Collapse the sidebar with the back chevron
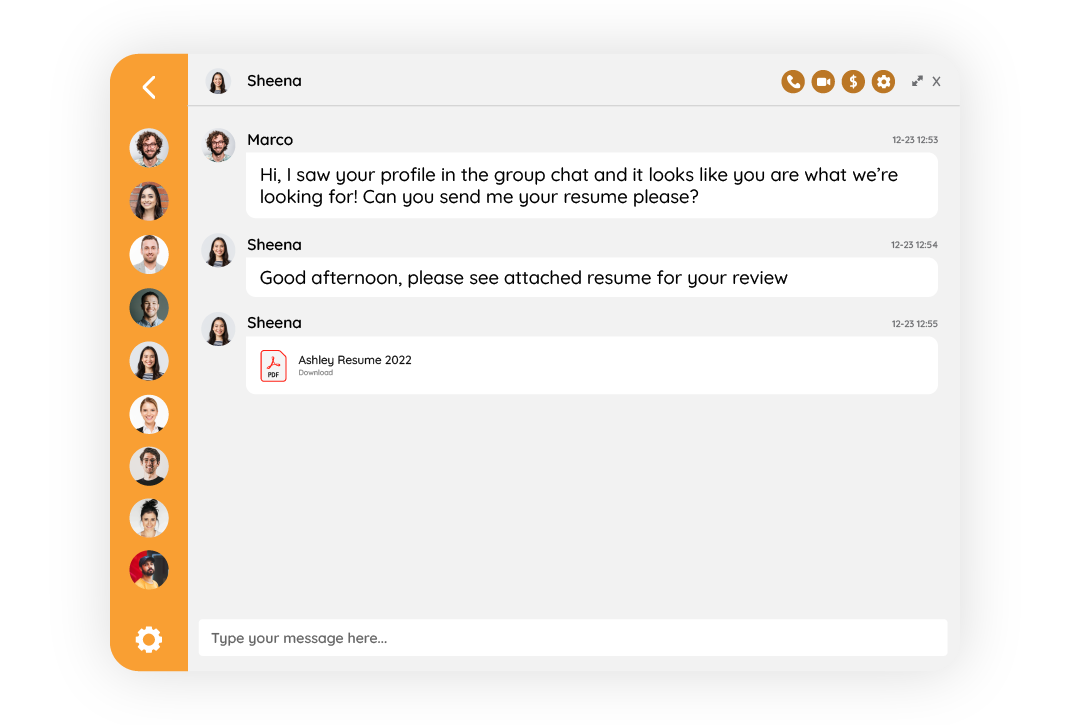This screenshot has height=725, width=1070. 148,87
